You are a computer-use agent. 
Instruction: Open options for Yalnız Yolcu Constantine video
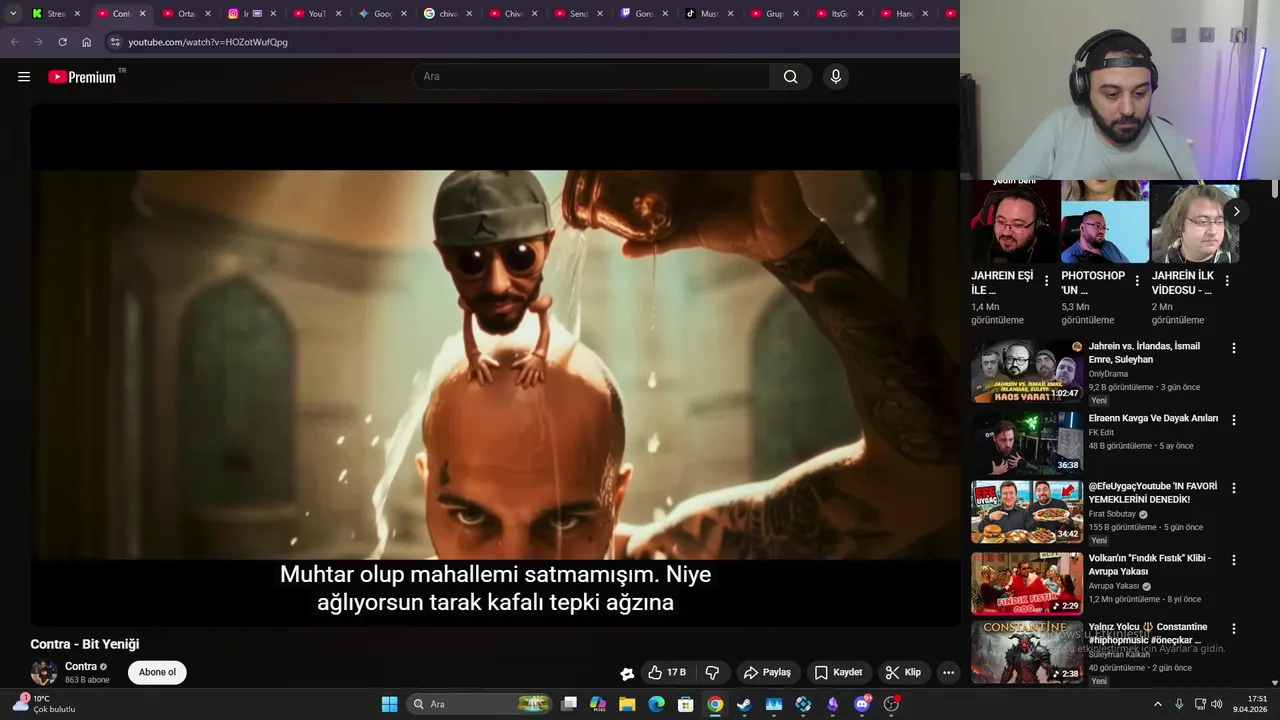[1233, 629]
